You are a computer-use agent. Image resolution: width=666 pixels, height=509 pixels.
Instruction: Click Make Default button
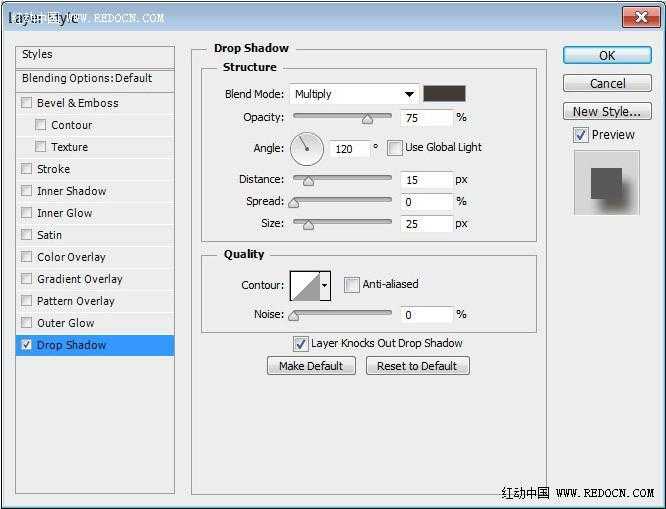pyautogui.click(x=311, y=366)
